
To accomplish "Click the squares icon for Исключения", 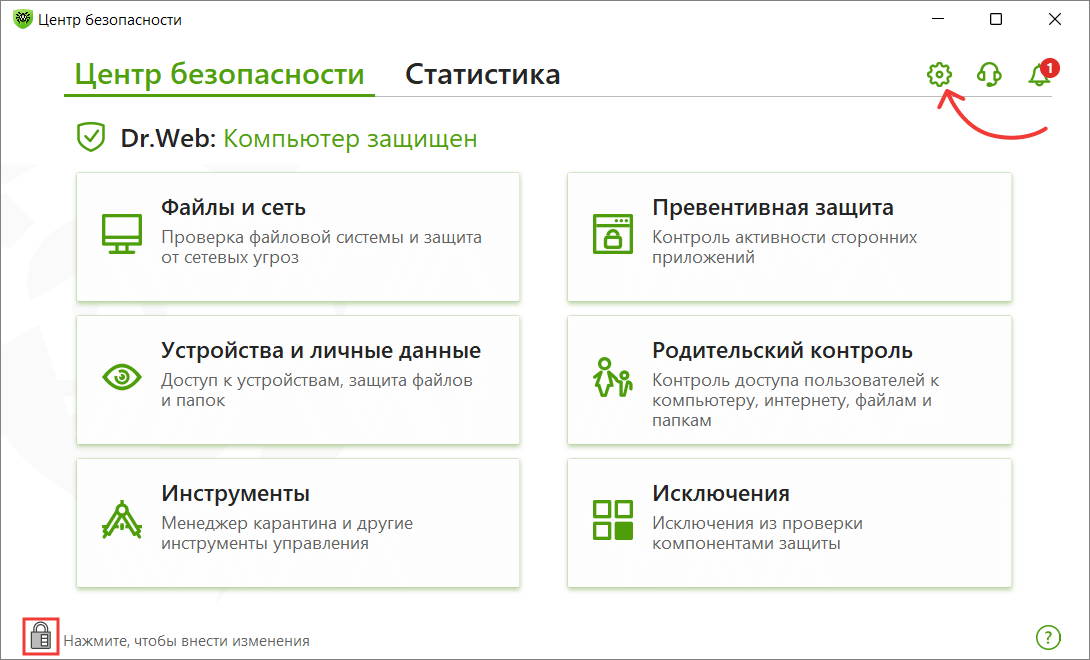I will (612, 520).
